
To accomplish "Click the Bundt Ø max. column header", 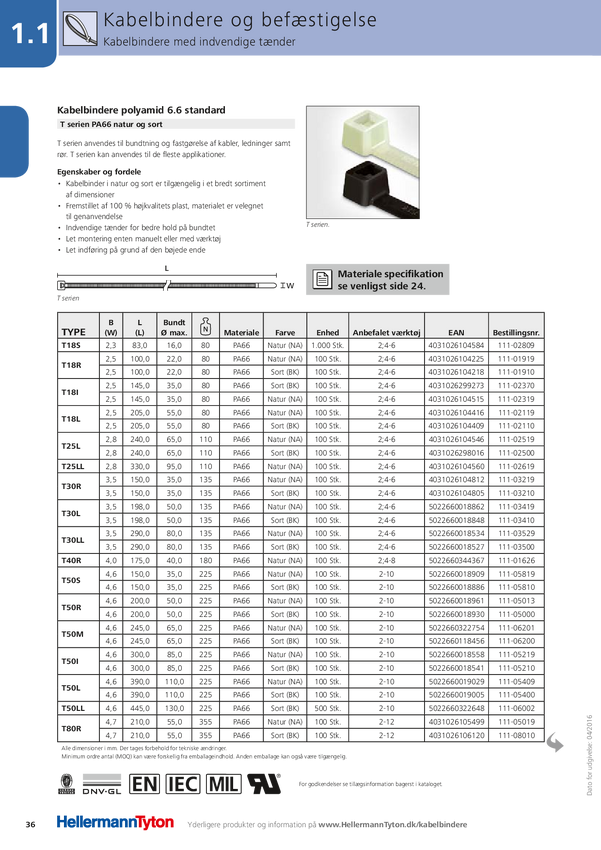I will click(x=174, y=327).
